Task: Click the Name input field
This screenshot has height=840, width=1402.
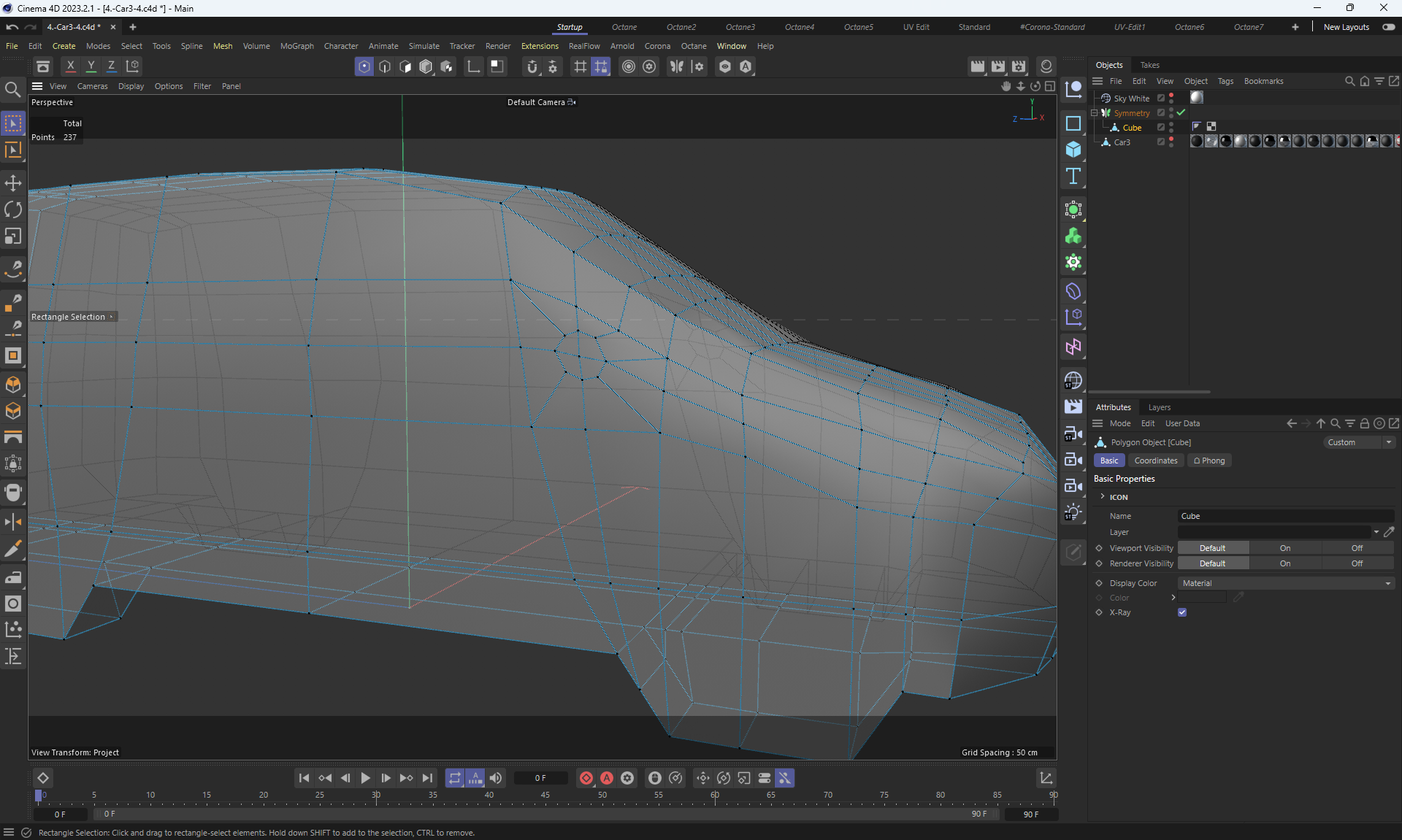Action: coord(1285,516)
